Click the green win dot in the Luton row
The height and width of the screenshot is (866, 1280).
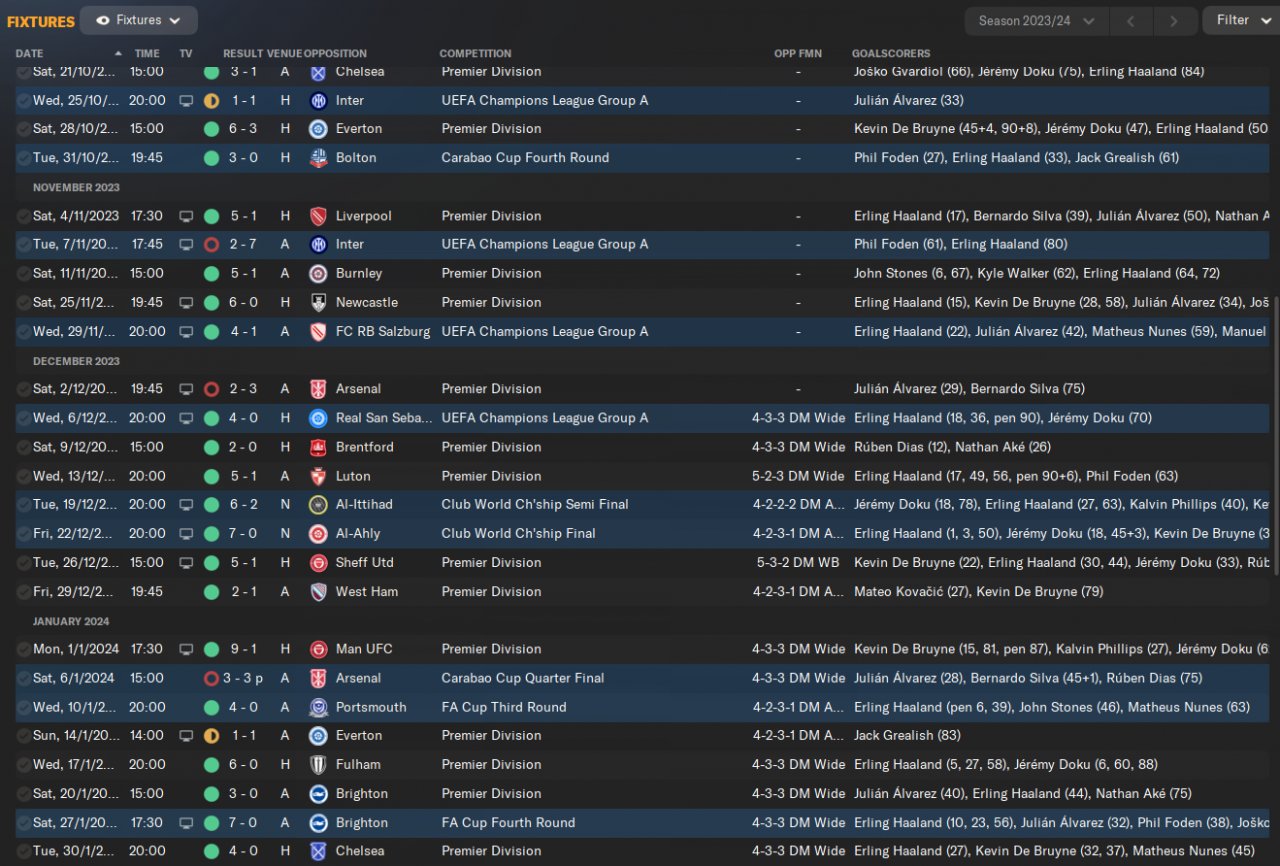pos(211,476)
